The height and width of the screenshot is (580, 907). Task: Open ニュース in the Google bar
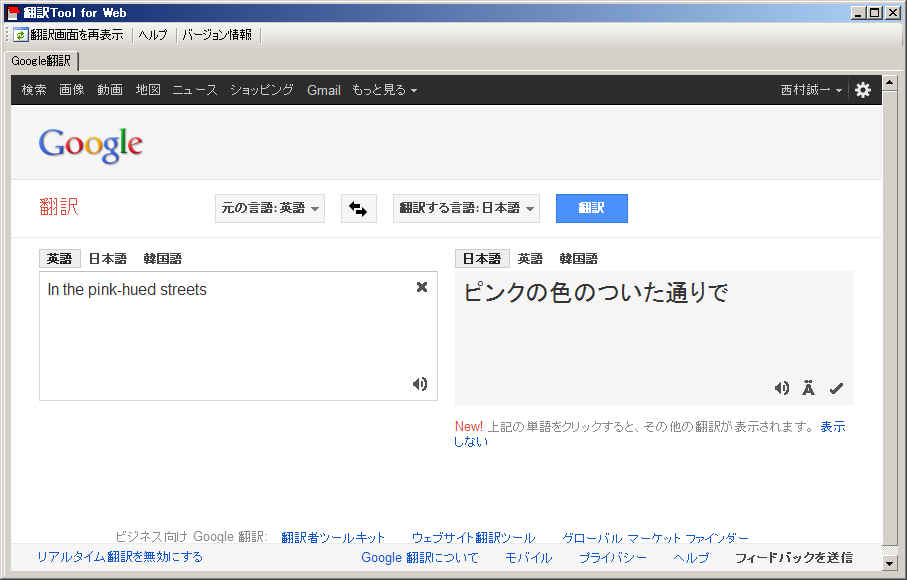(195, 90)
